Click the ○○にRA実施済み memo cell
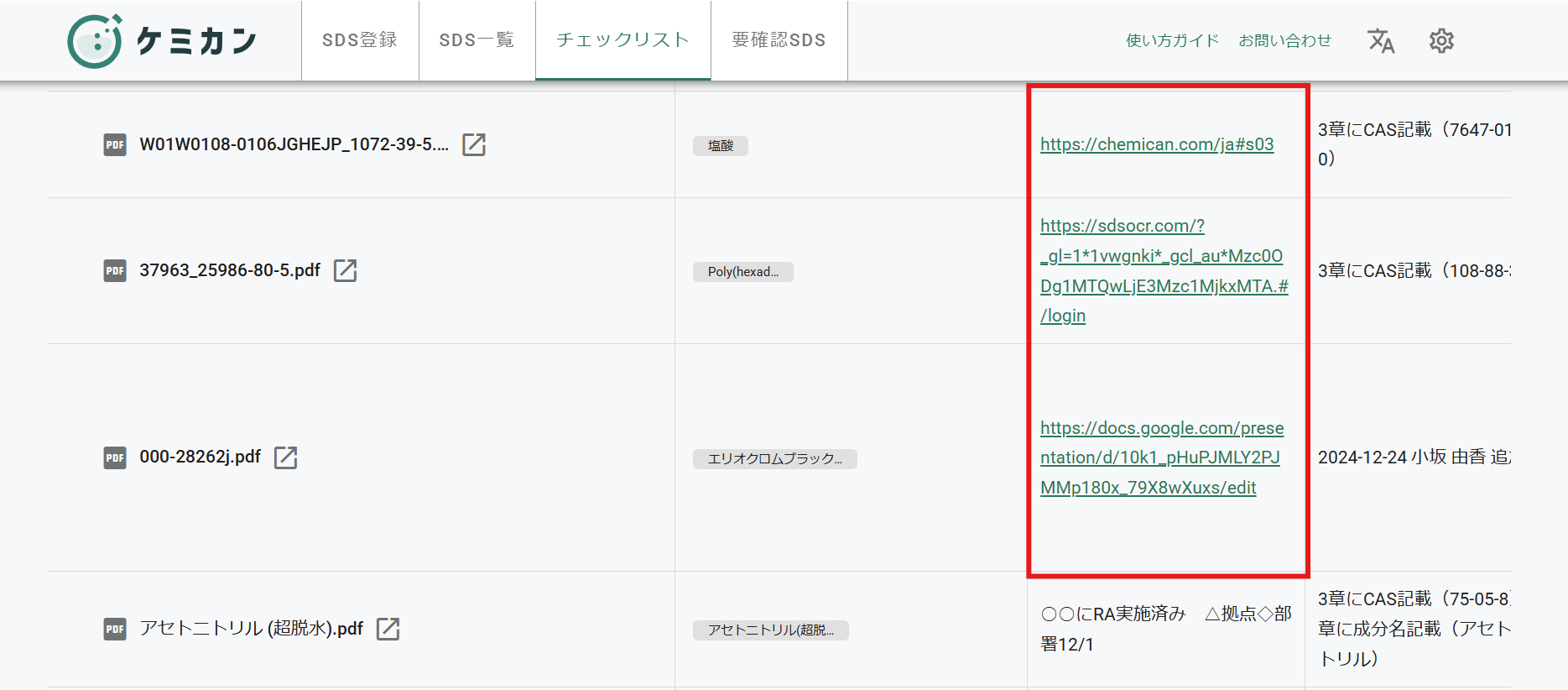 click(1166, 629)
